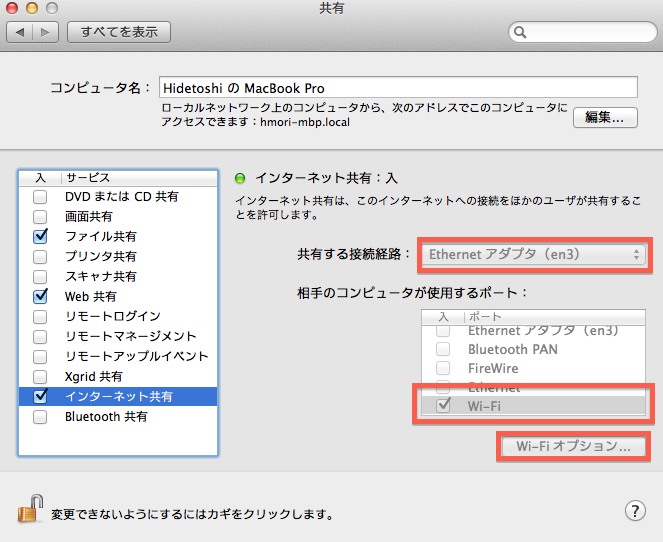Enable プリンタ共有 checkbox
The image size is (663, 542).
40,256
